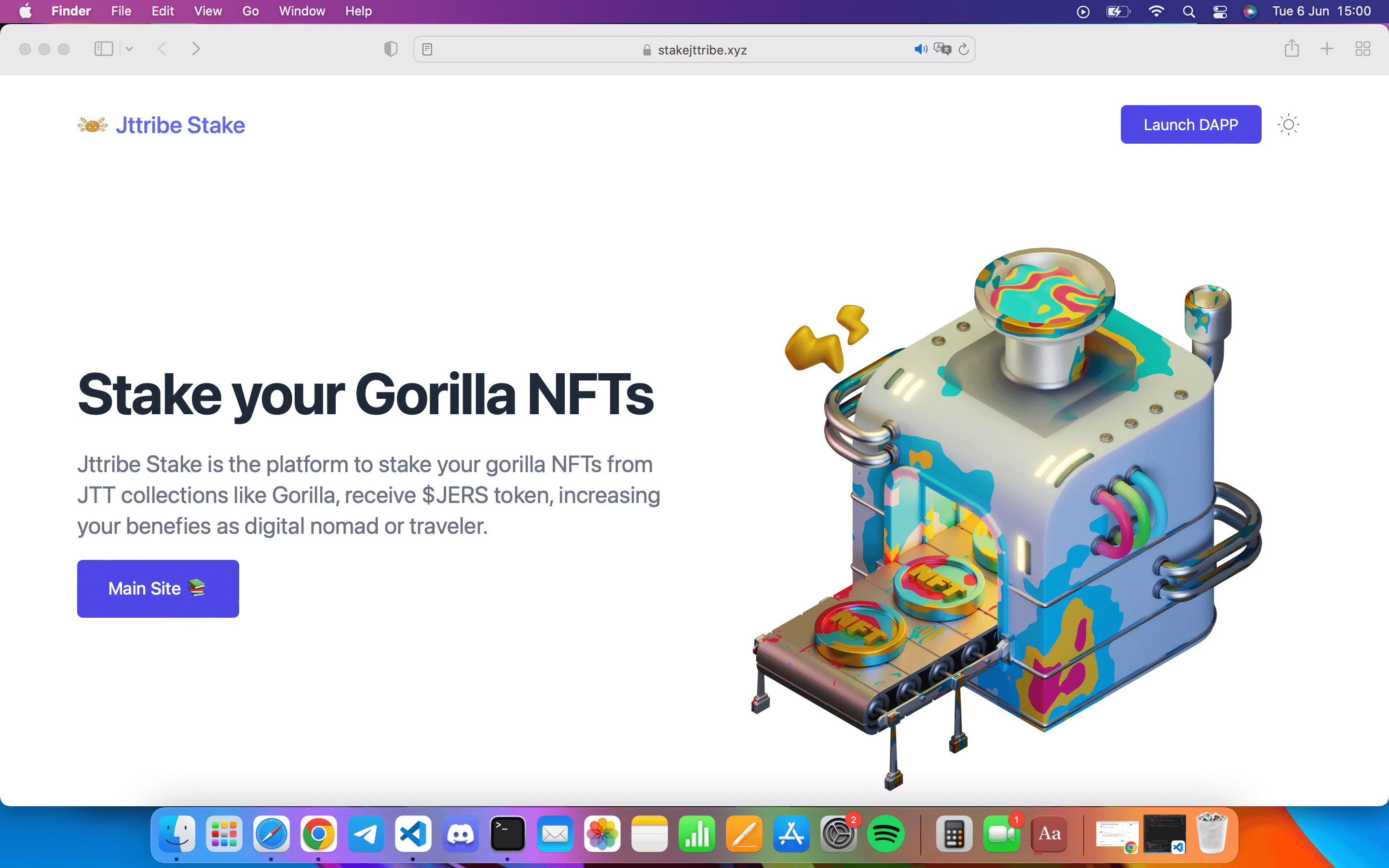Open Safari from the Dock
1389x868 pixels.
[x=271, y=834]
